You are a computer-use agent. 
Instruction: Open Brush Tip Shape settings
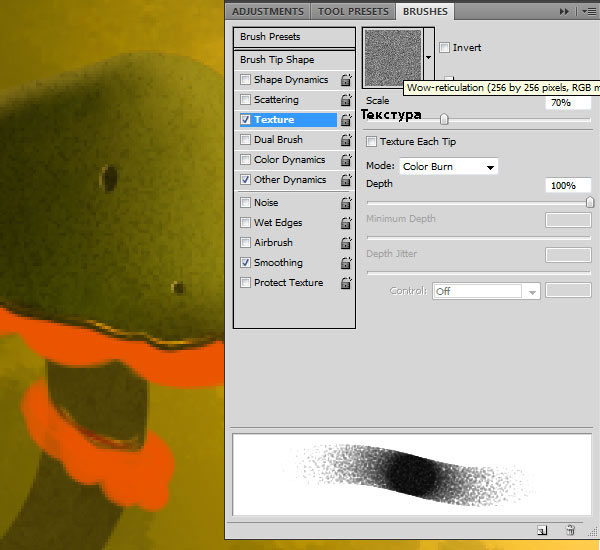294,60
